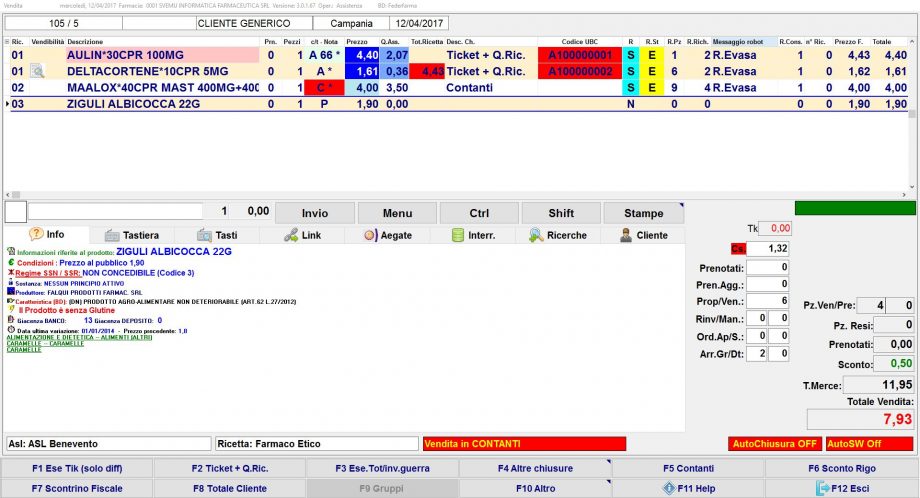Click the Cliente person icon

tap(627, 235)
